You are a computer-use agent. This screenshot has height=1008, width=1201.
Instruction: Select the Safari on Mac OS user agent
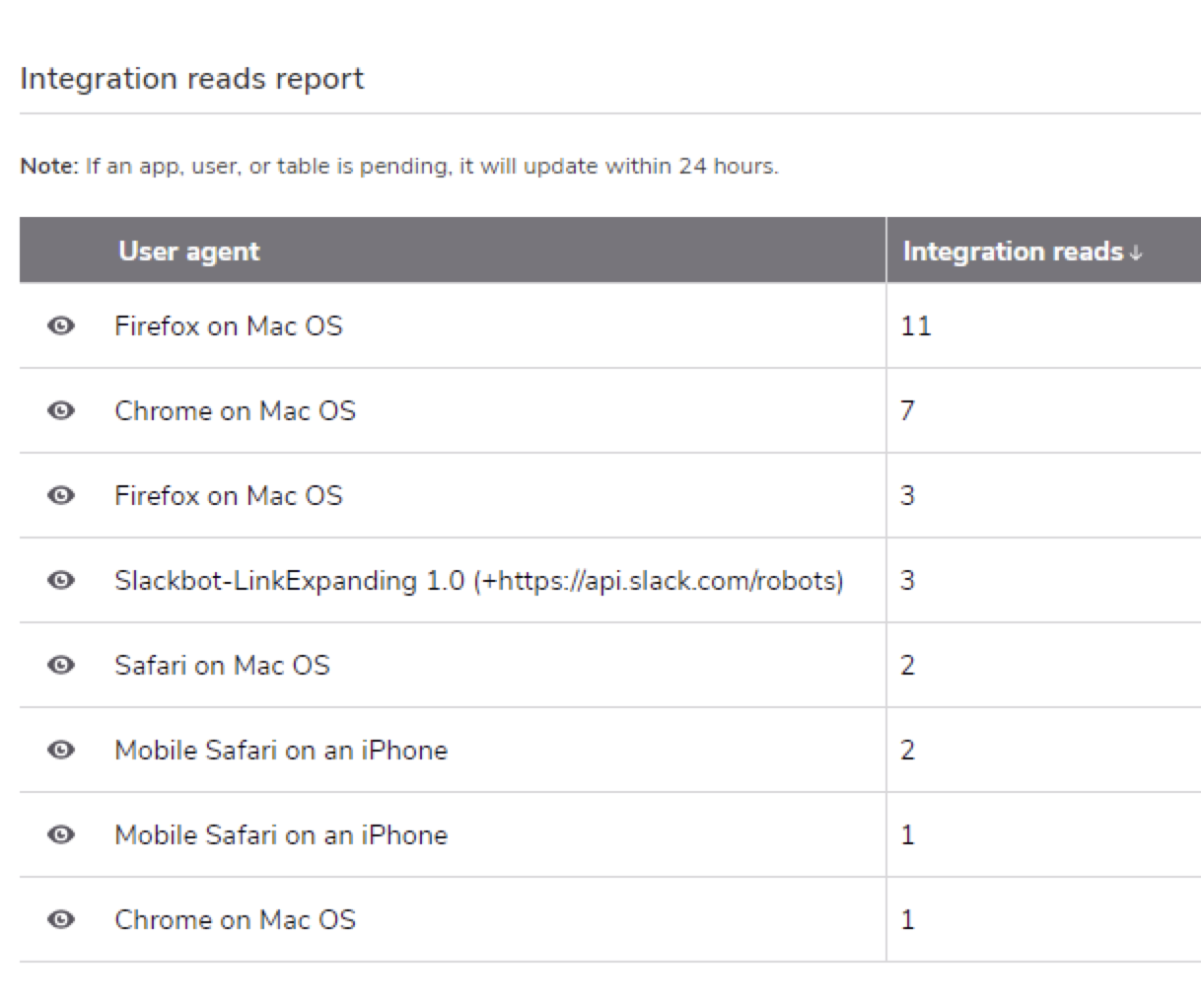pos(222,666)
